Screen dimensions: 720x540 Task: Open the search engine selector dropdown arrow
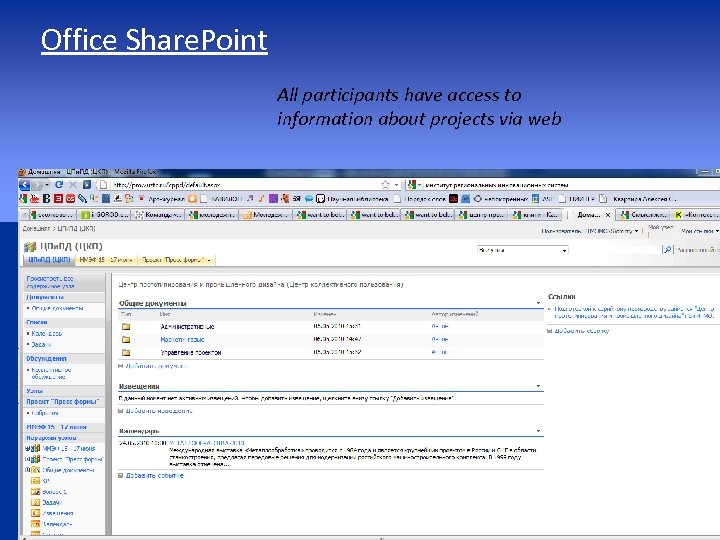(x=419, y=185)
